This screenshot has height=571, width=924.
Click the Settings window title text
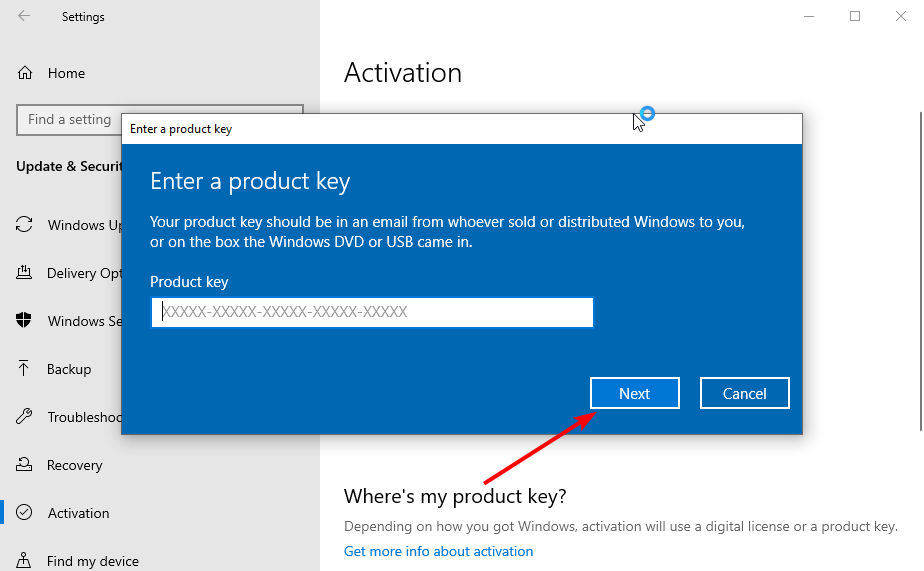pos(83,17)
